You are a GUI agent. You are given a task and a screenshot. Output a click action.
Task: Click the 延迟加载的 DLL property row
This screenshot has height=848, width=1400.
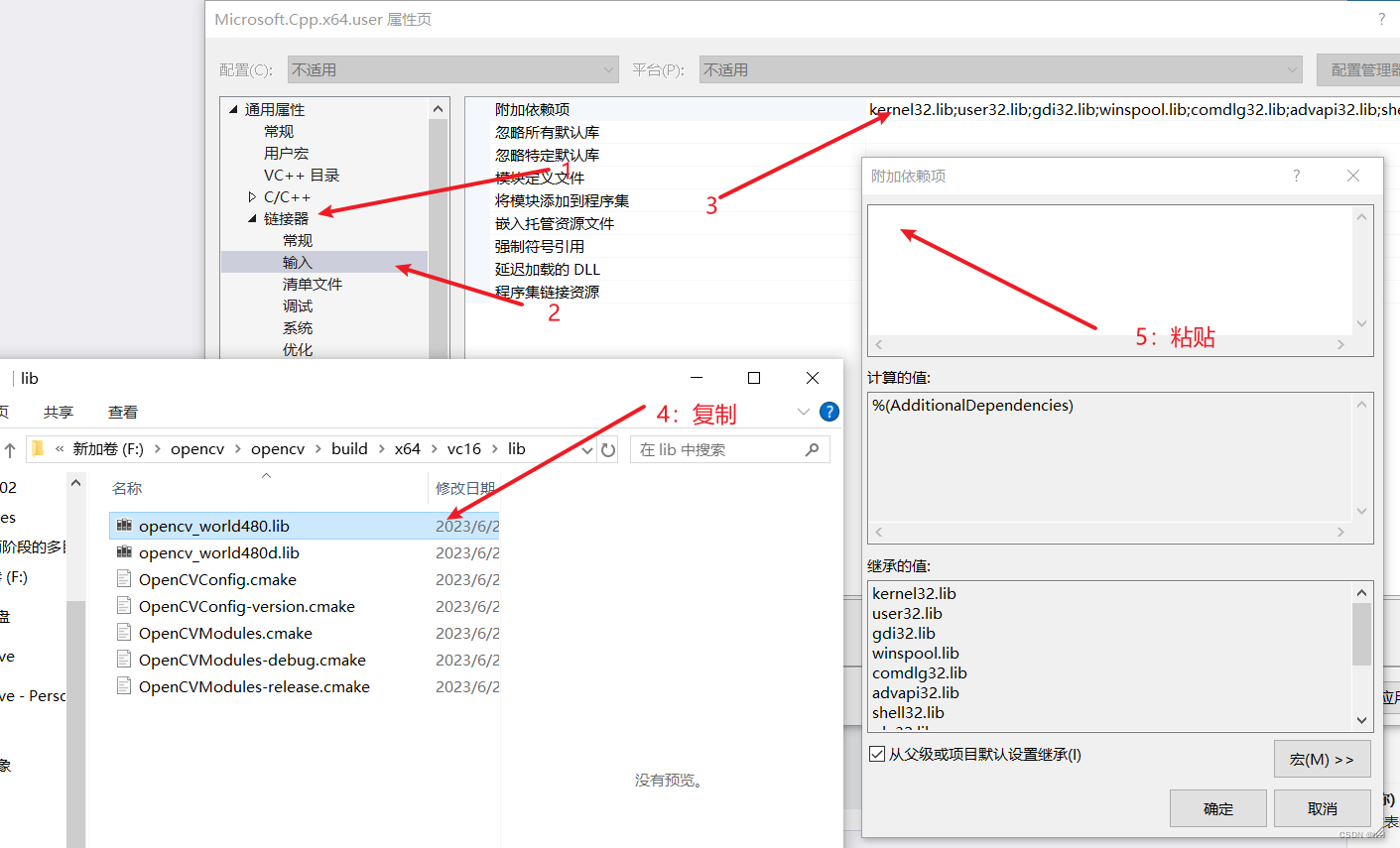coord(665,269)
